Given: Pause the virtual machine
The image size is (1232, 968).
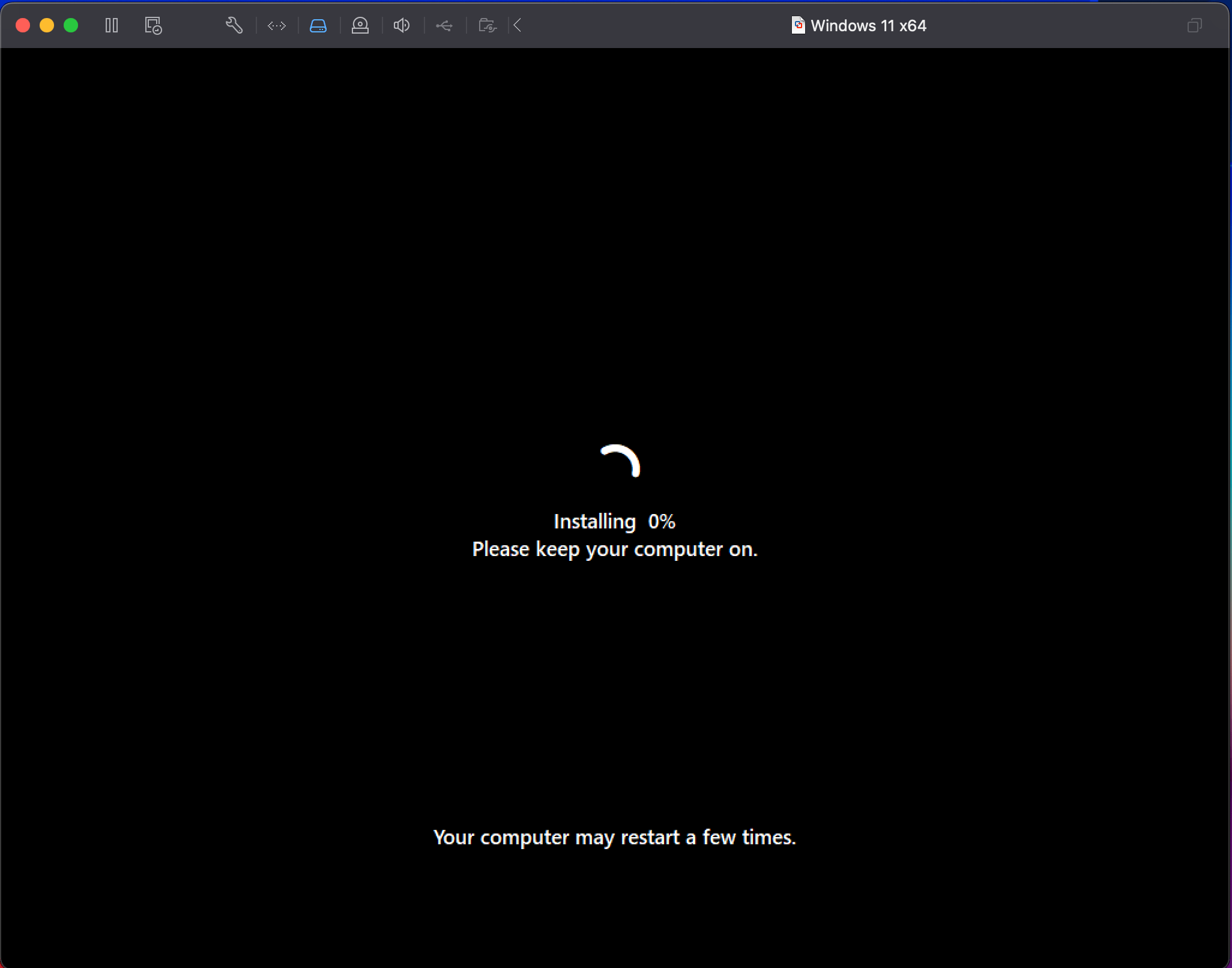Looking at the screenshot, I should click(112, 25).
